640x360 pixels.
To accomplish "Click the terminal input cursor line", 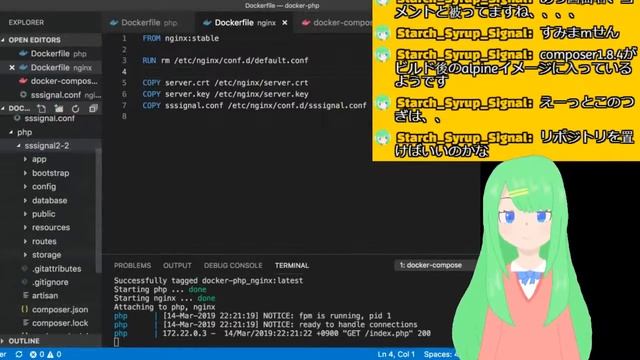I will [117, 342].
